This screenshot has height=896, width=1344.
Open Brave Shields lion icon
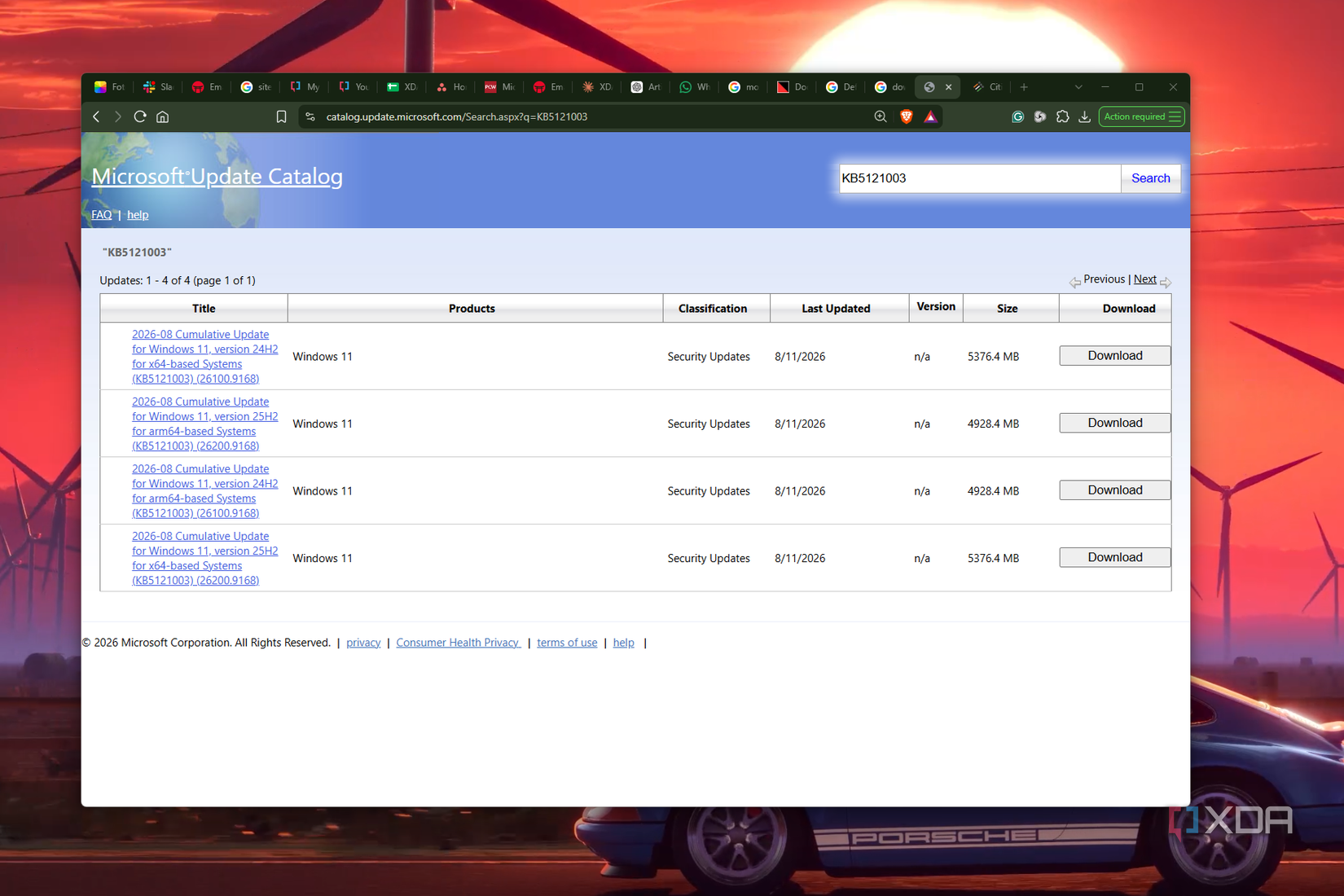click(x=906, y=116)
